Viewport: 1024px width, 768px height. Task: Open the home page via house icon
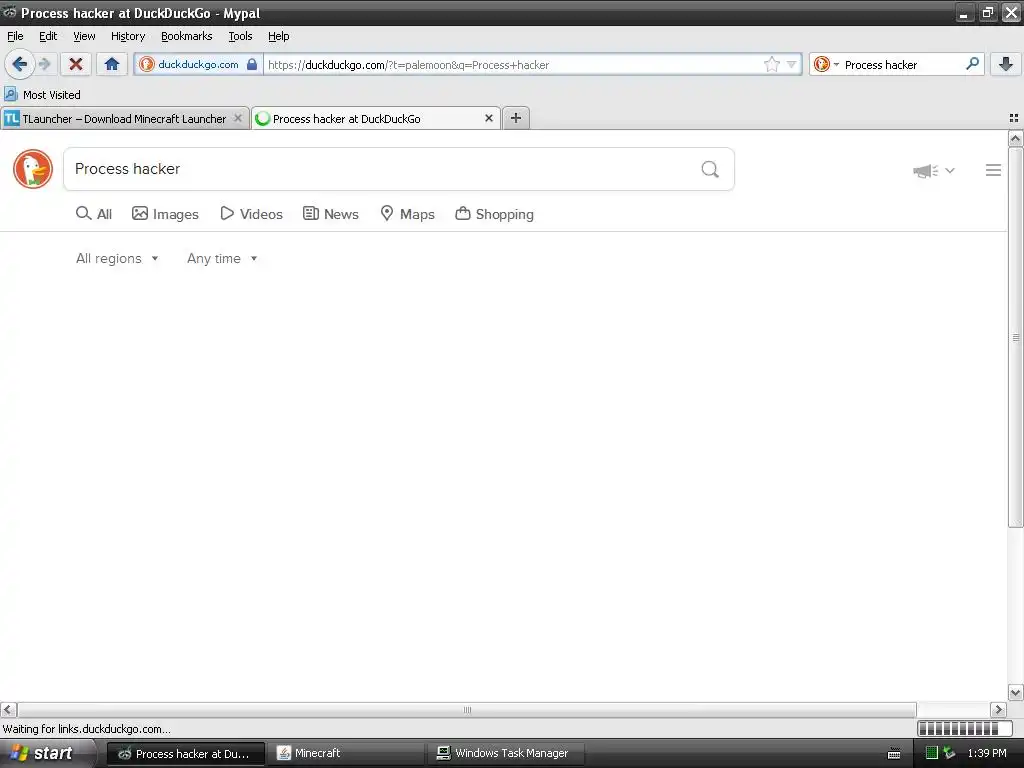112,64
